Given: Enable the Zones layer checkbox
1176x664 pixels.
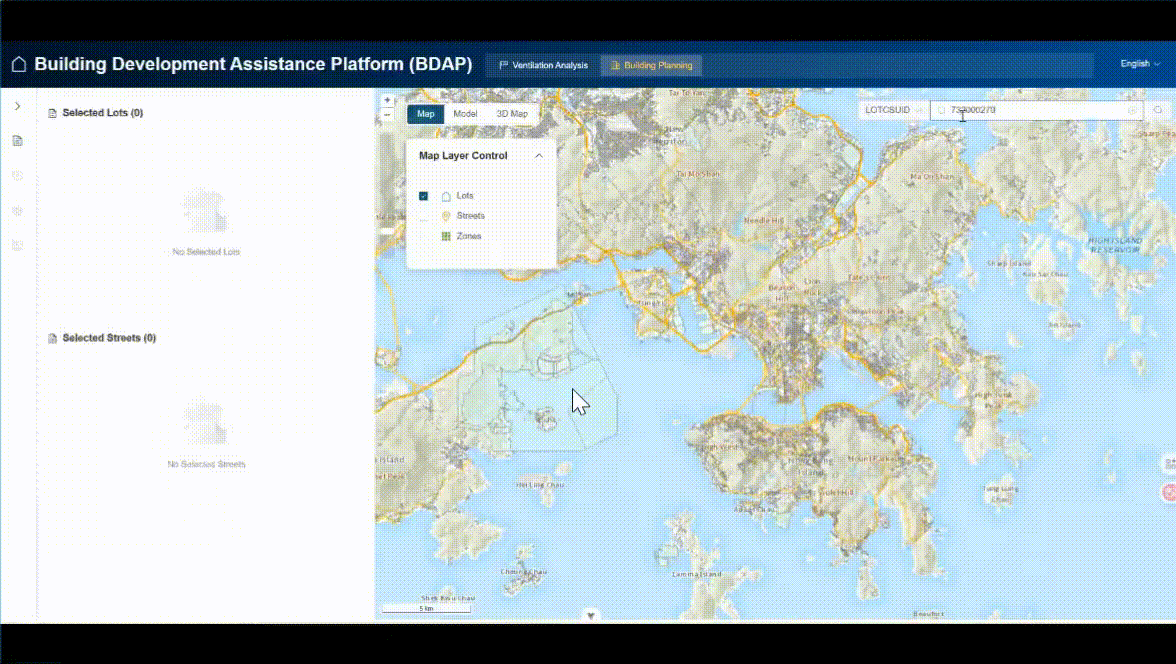Looking at the screenshot, I should (x=424, y=237).
